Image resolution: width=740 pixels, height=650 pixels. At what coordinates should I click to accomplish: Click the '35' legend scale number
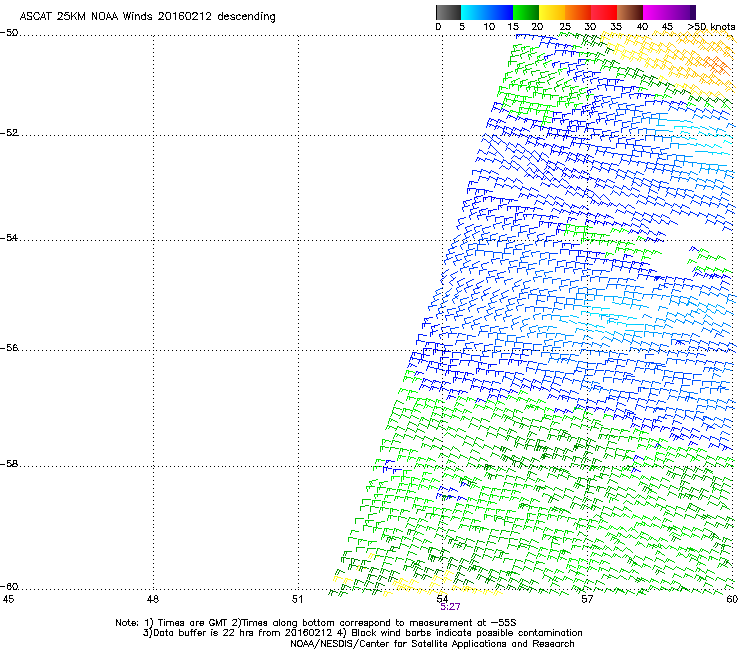click(616, 27)
